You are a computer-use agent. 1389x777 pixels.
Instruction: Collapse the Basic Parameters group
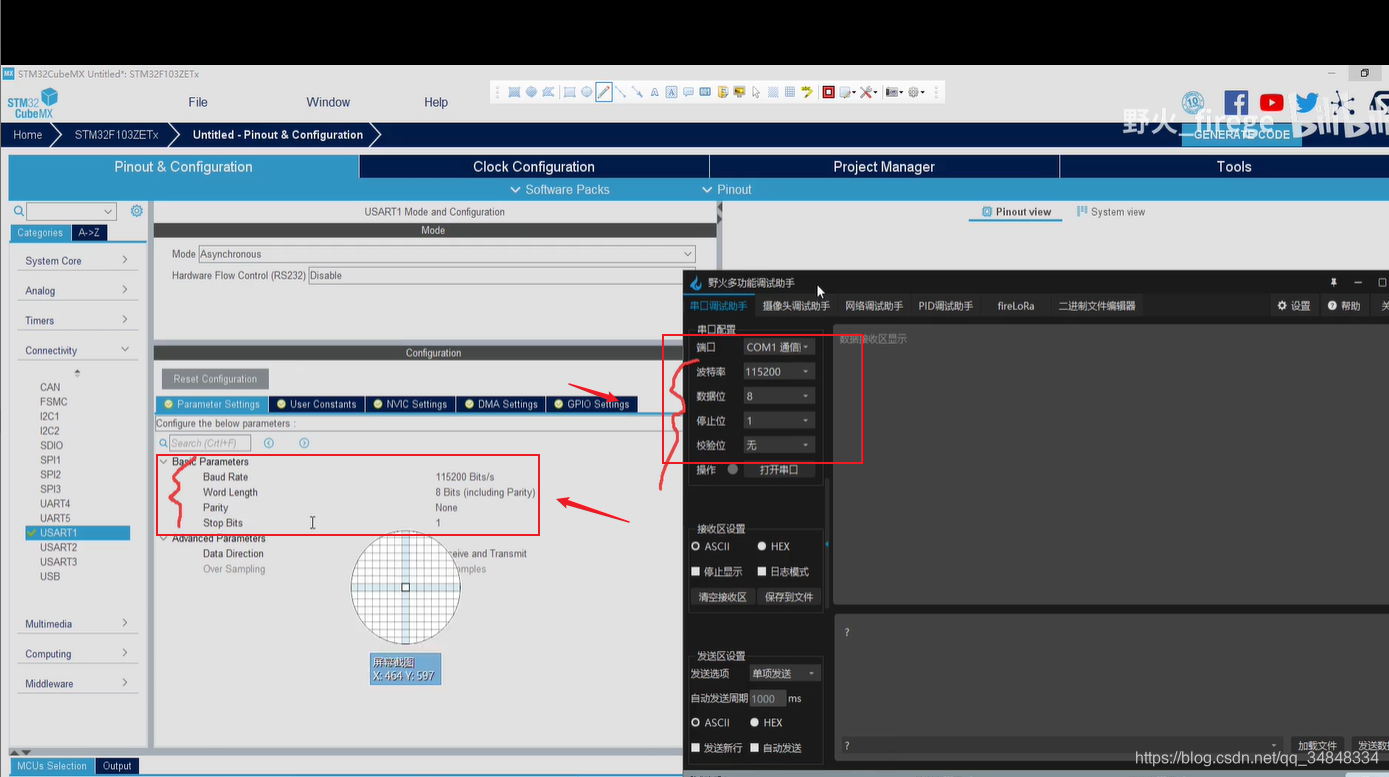163,462
